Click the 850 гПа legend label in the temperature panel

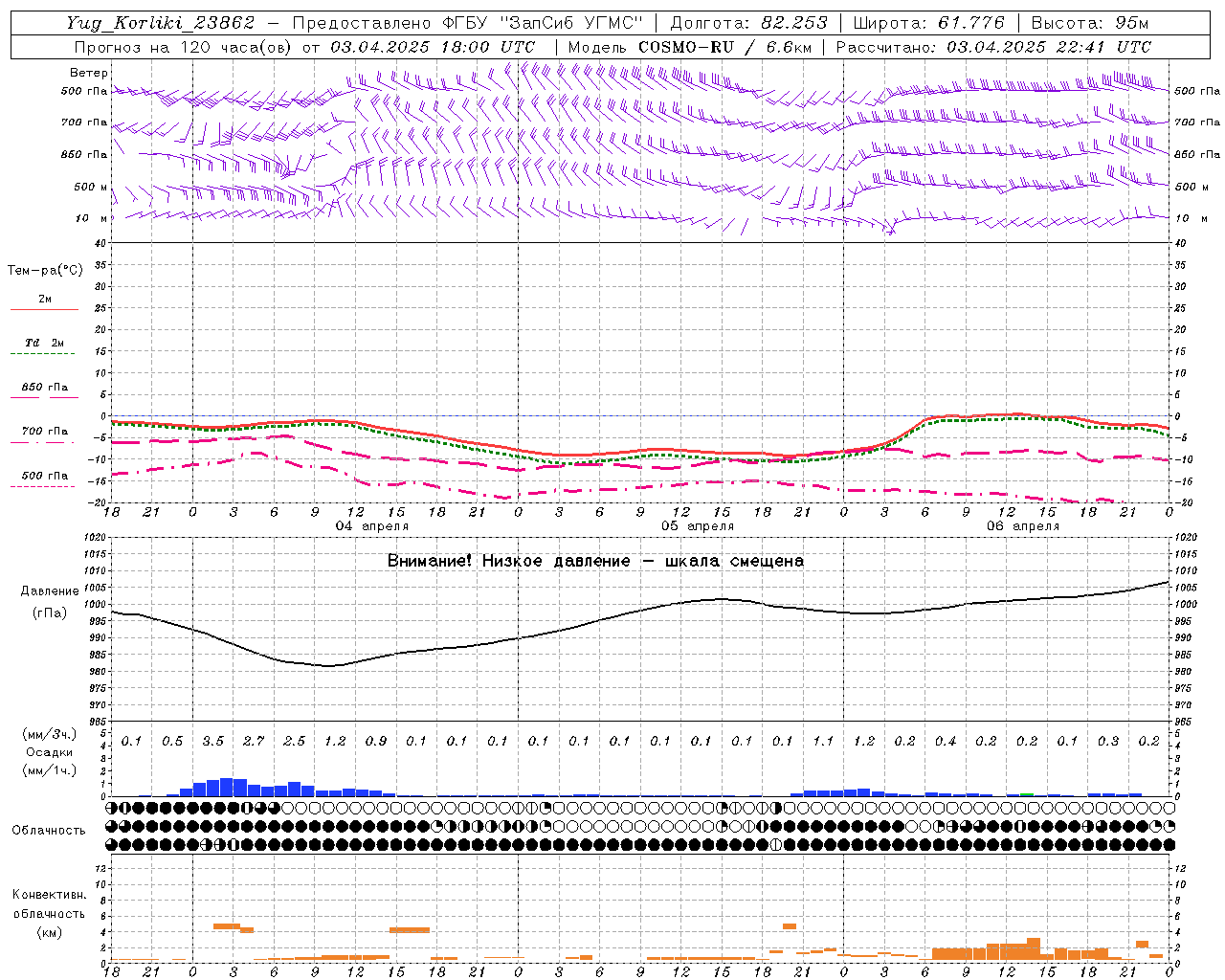(45, 388)
